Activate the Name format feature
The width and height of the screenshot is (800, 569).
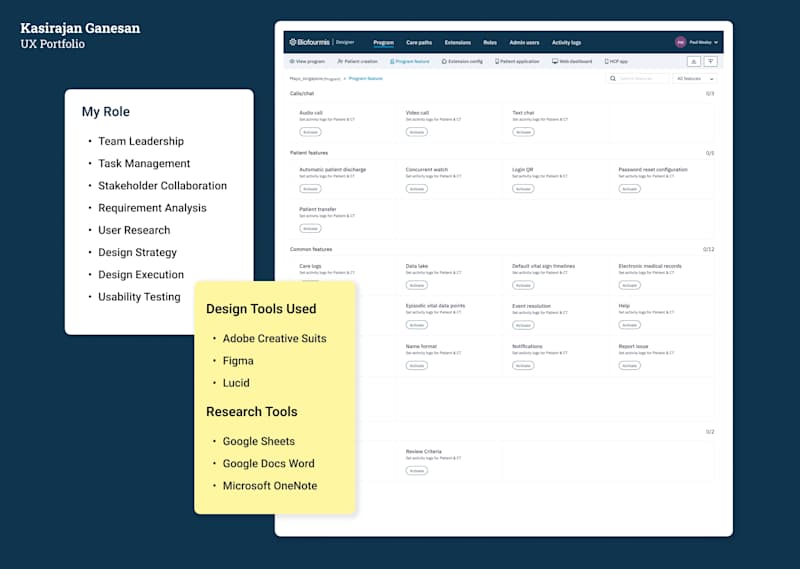[x=417, y=365]
